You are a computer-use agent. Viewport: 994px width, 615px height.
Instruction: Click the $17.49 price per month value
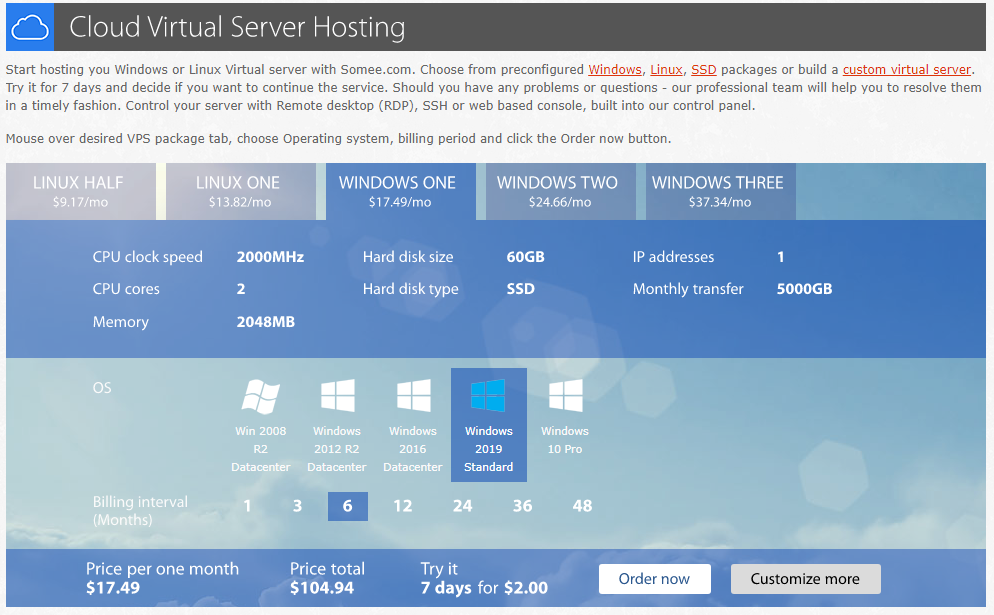(x=113, y=588)
